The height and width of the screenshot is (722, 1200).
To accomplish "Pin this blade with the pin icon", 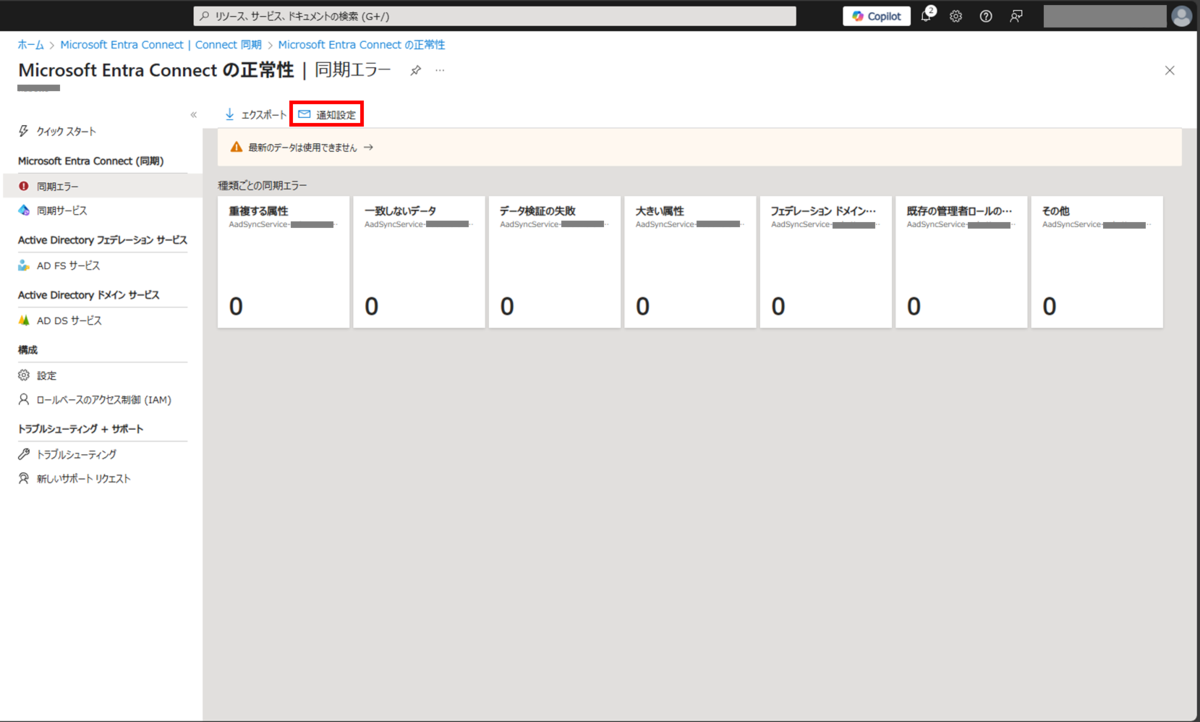I will tap(415, 70).
